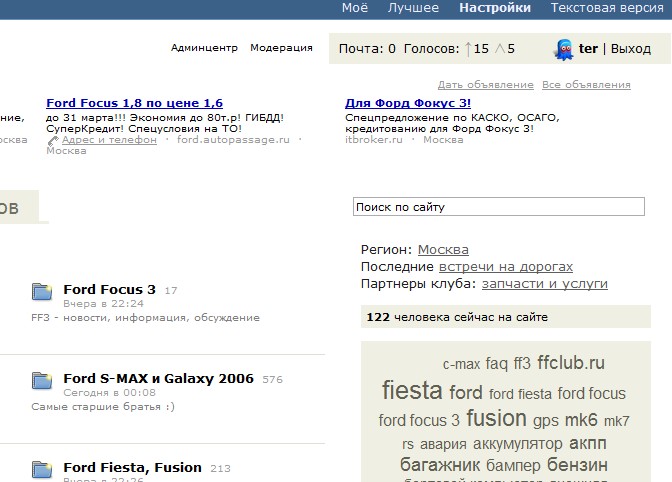Select the large fiesta tag
This screenshot has height=482, width=672.
pyautogui.click(x=412, y=390)
